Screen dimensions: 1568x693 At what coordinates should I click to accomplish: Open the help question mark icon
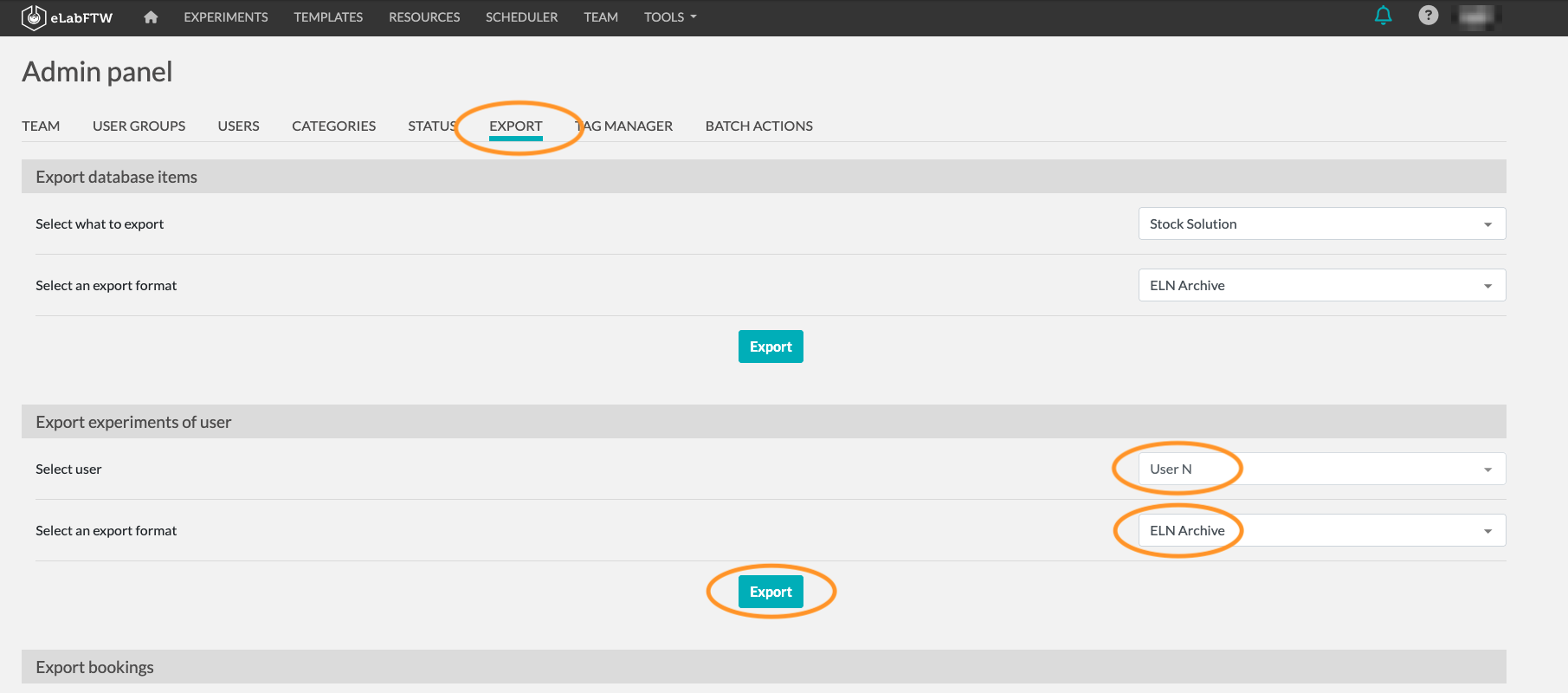pos(1429,16)
